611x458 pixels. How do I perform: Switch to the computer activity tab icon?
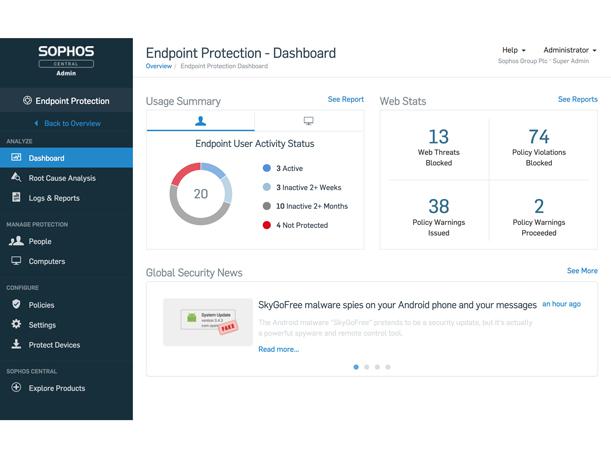coord(309,121)
